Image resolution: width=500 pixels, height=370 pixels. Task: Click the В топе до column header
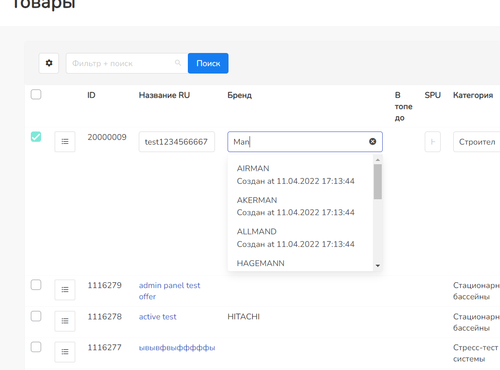404,107
